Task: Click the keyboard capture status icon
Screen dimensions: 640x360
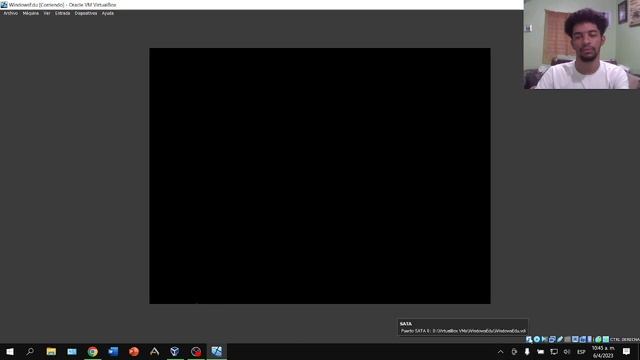Action: click(x=606, y=339)
